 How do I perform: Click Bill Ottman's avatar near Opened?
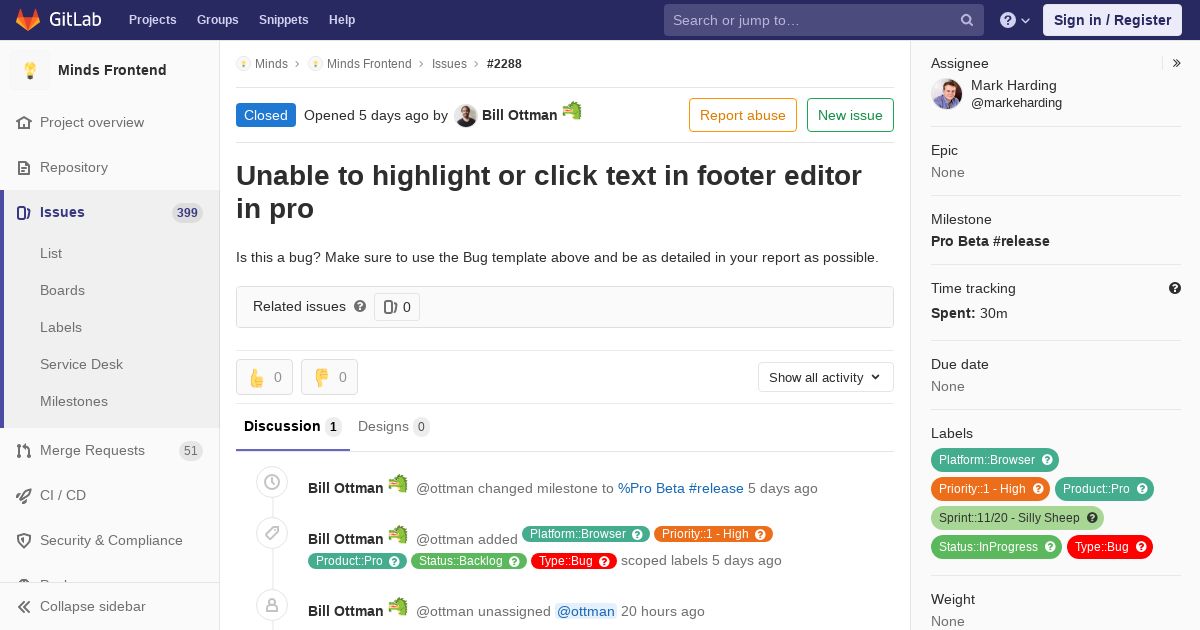pos(465,116)
